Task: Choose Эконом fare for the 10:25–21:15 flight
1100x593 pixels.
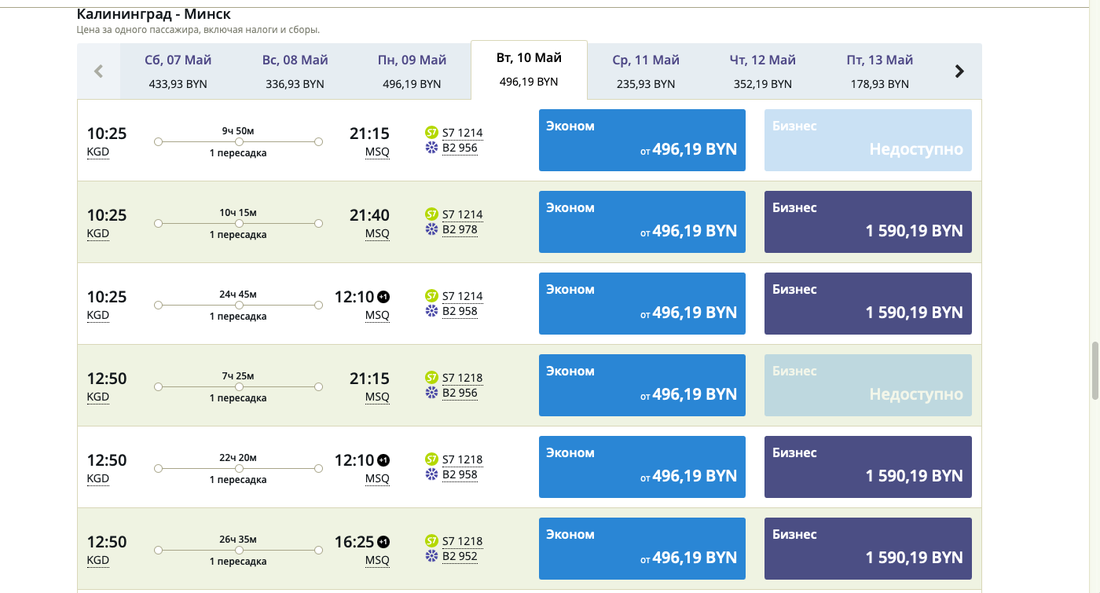Action: (x=642, y=140)
